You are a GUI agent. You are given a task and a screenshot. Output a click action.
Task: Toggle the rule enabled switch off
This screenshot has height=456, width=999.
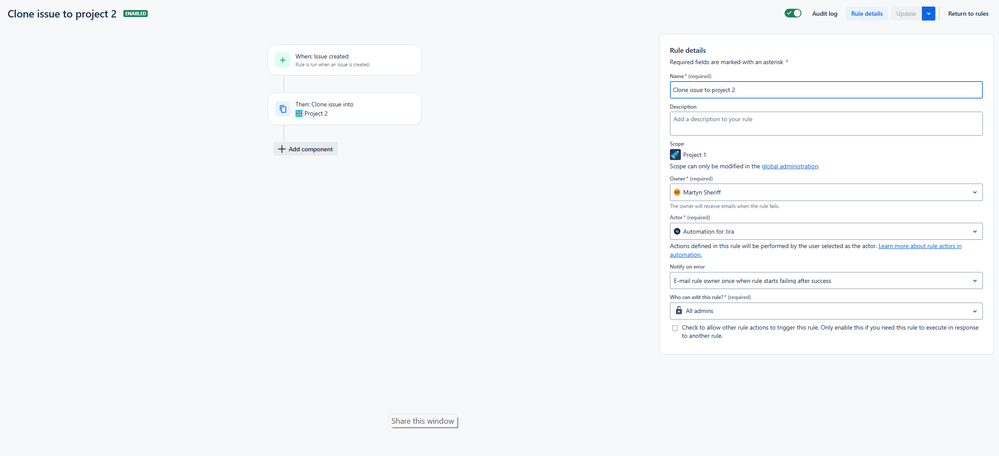(793, 13)
